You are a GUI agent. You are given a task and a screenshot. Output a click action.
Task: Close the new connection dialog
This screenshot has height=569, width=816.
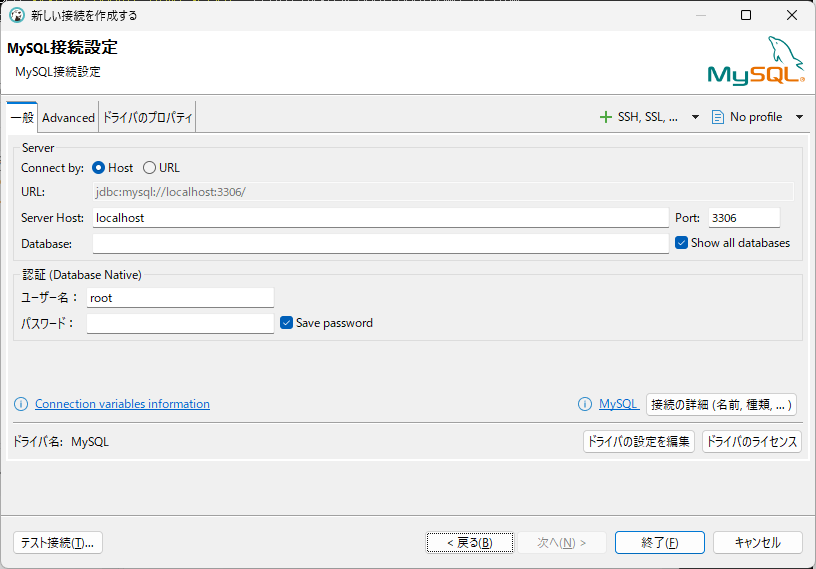792,15
